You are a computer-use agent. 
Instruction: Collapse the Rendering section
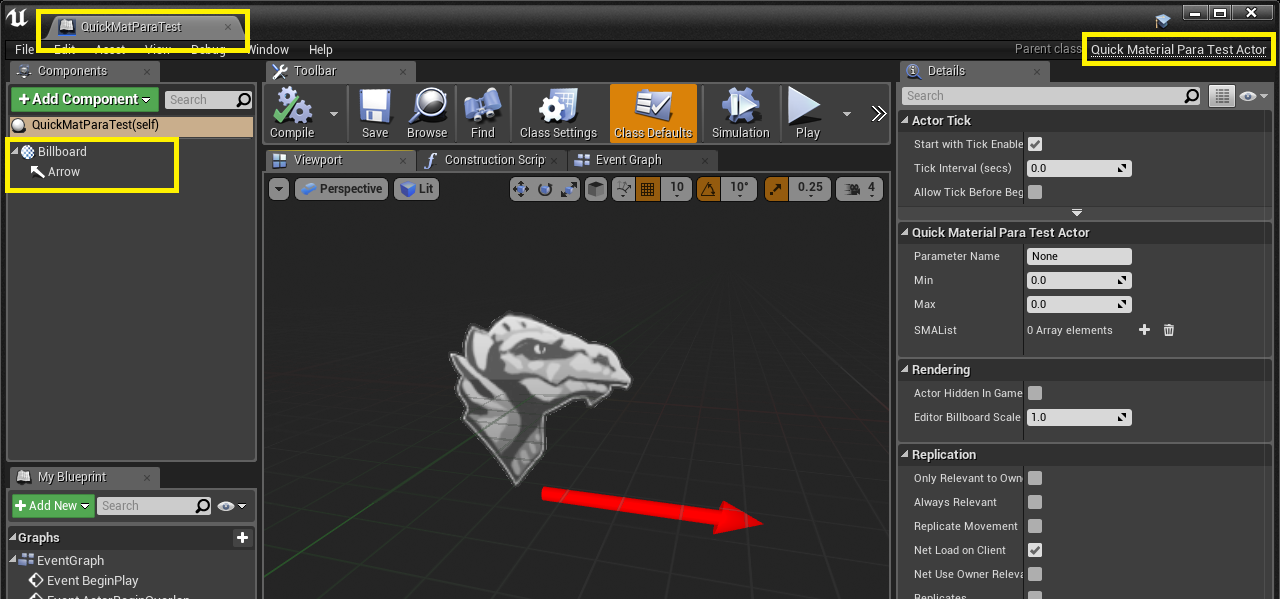(x=905, y=369)
